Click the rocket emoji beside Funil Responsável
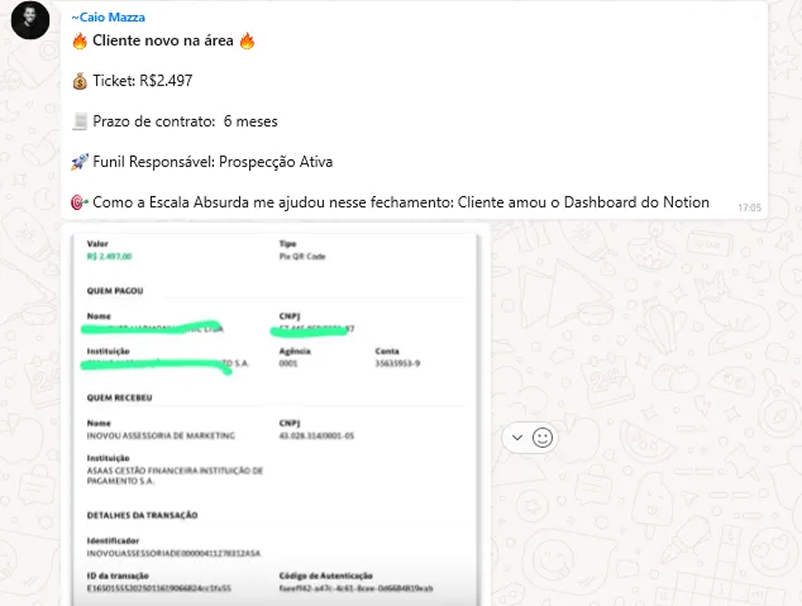 pos(80,162)
